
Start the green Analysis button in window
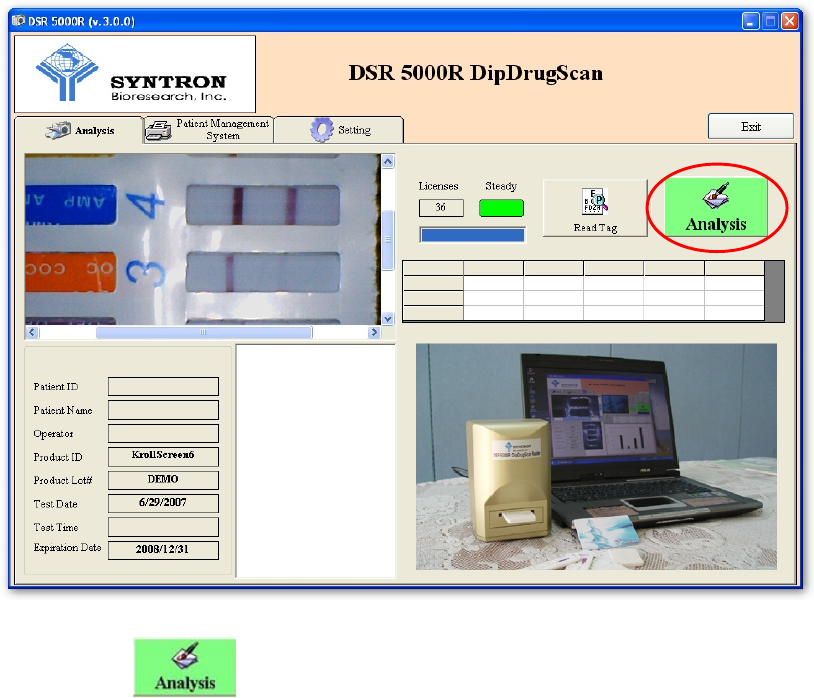(716, 207)
